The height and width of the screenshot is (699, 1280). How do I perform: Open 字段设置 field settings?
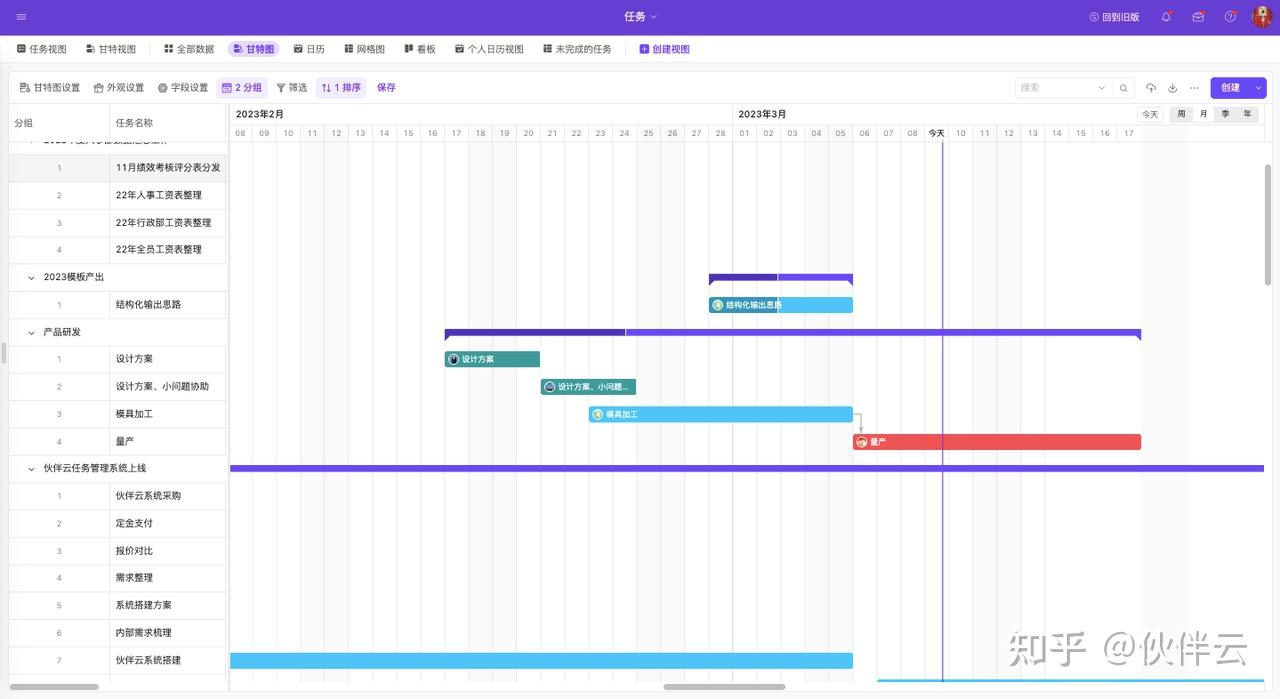[x=183, y=88]
